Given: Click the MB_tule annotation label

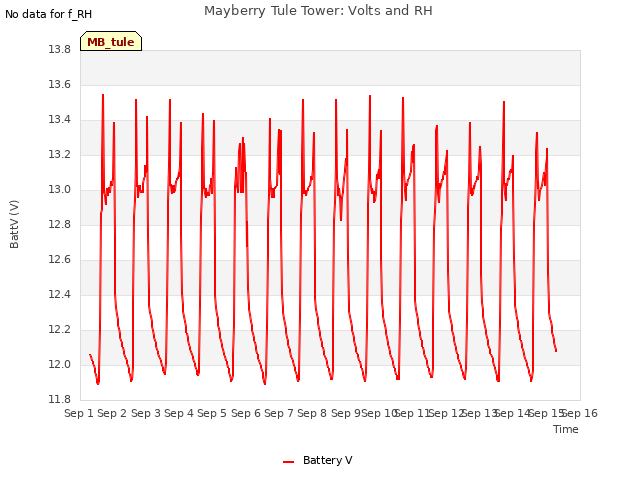Looking at the screenshot, I should point(111,41).
